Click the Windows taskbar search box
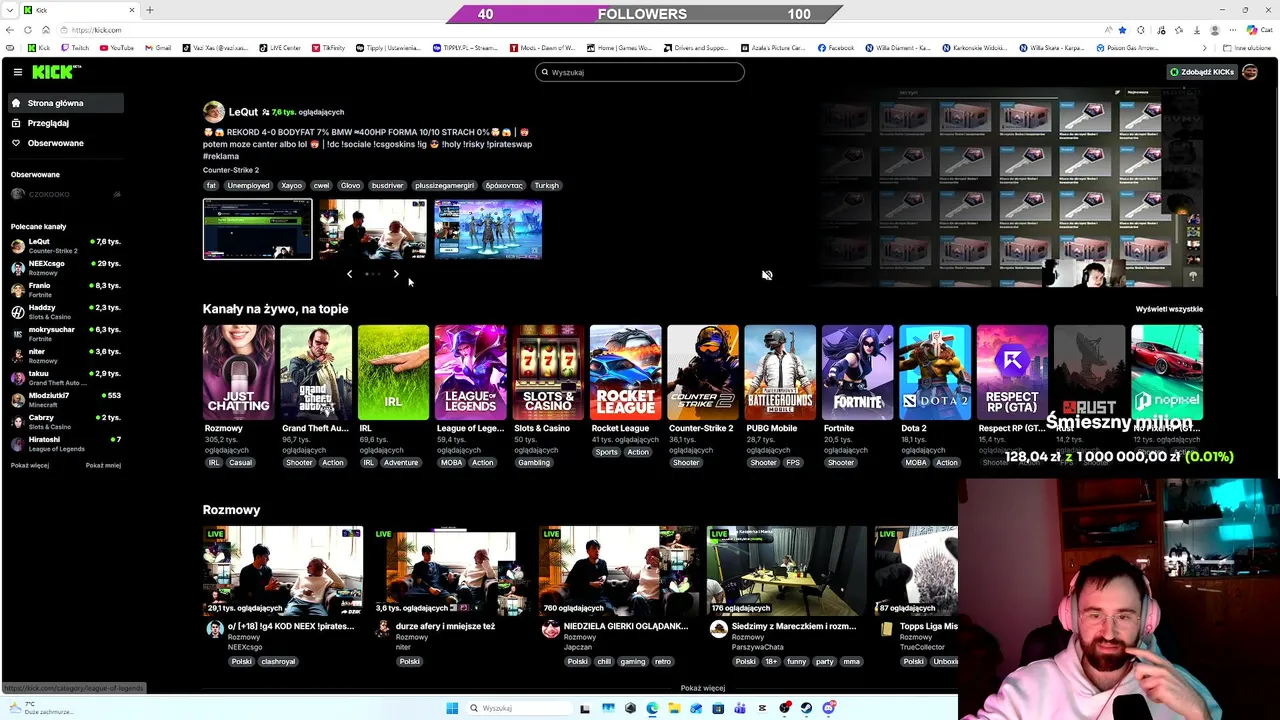The width and height of the screenshot is (1280, 720). tap(518, 708)
